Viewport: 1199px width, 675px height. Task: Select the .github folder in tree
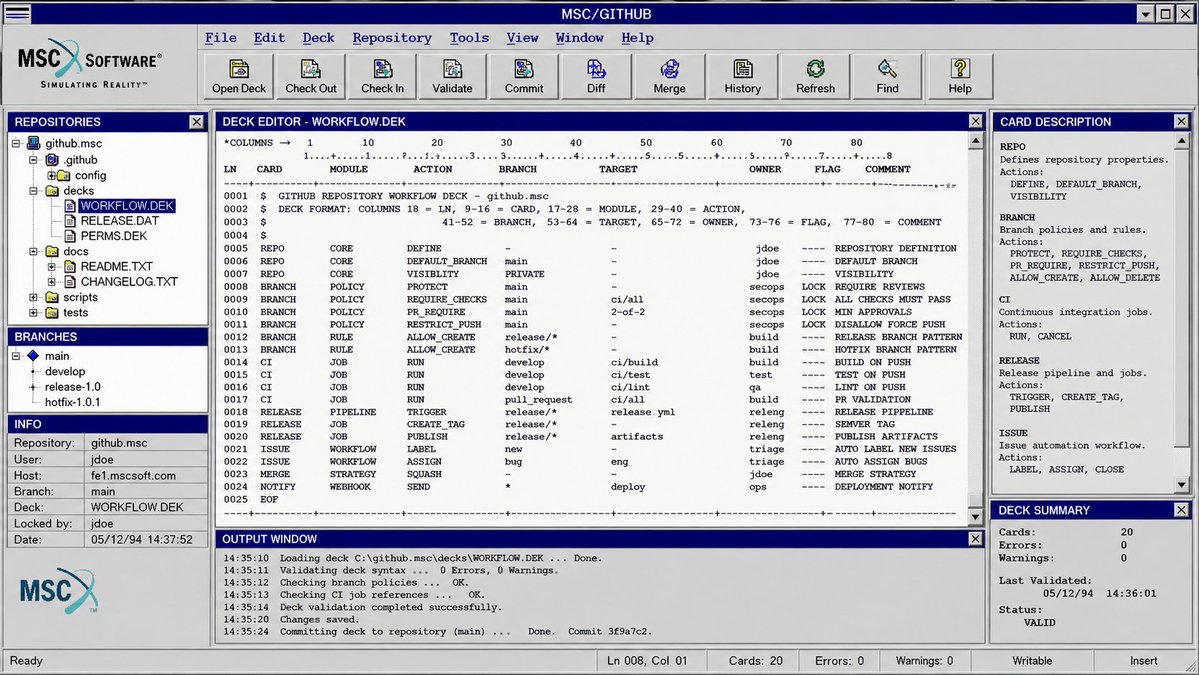(80, 160)
